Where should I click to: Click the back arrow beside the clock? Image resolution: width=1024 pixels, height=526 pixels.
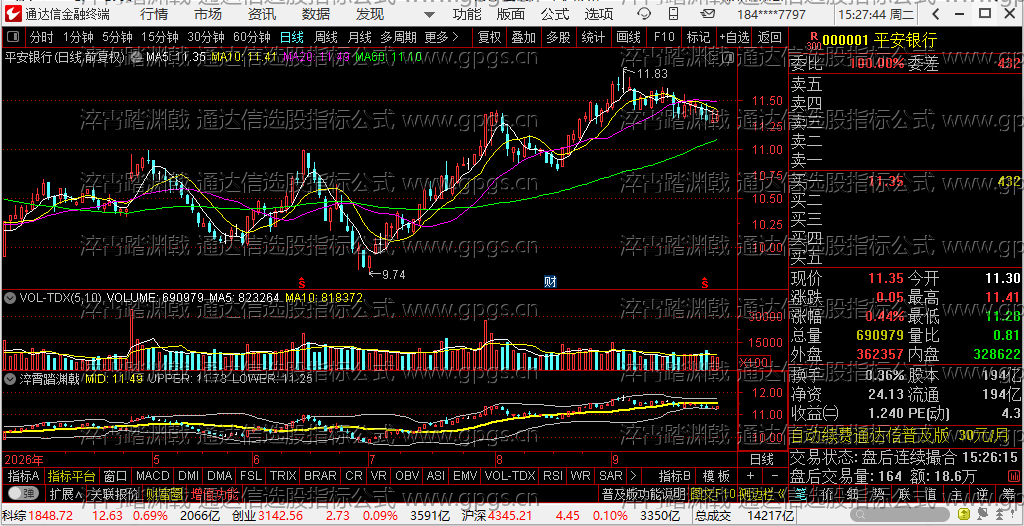click(935, 14)
